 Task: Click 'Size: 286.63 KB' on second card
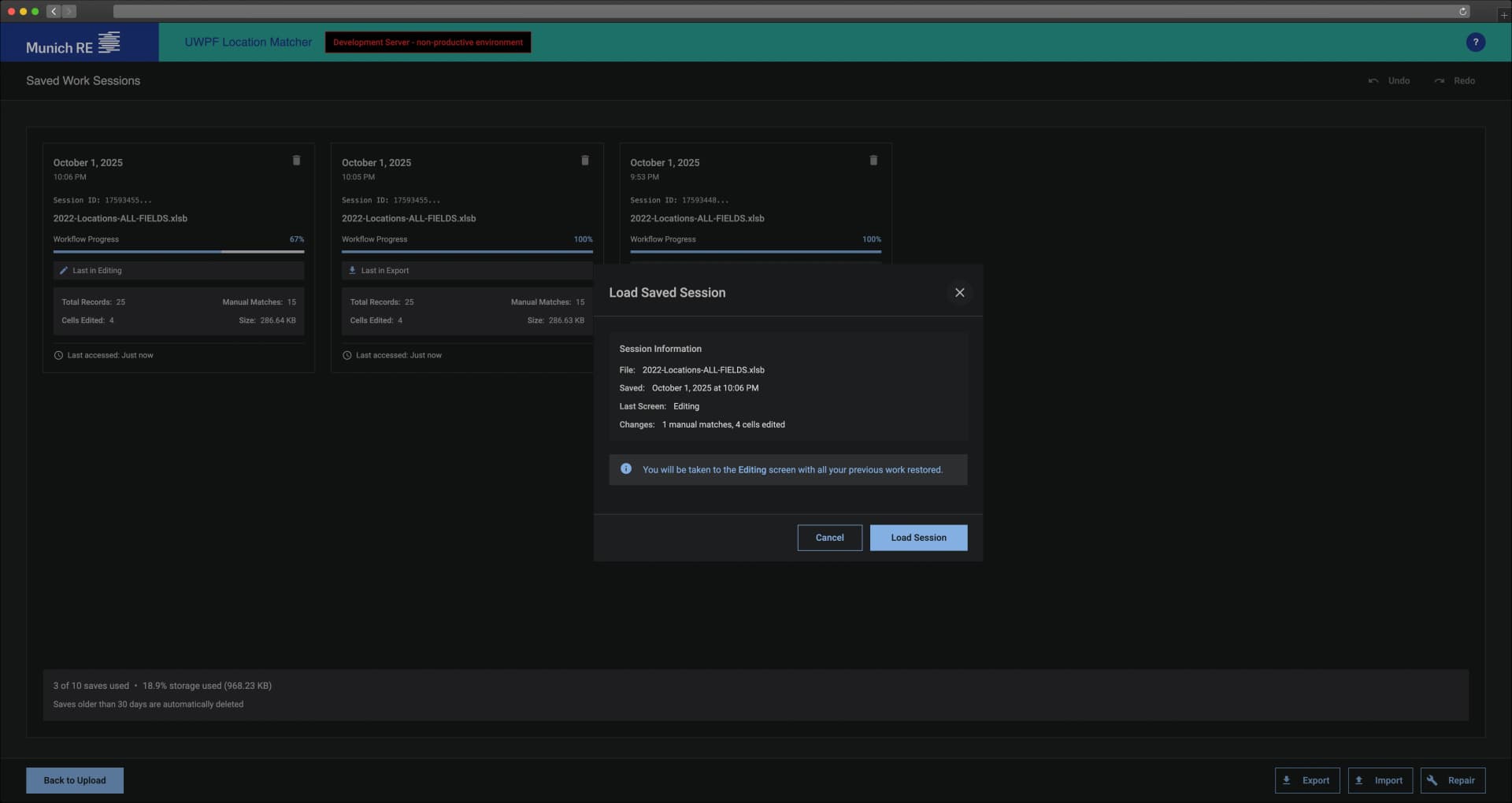tap(555, 321)
